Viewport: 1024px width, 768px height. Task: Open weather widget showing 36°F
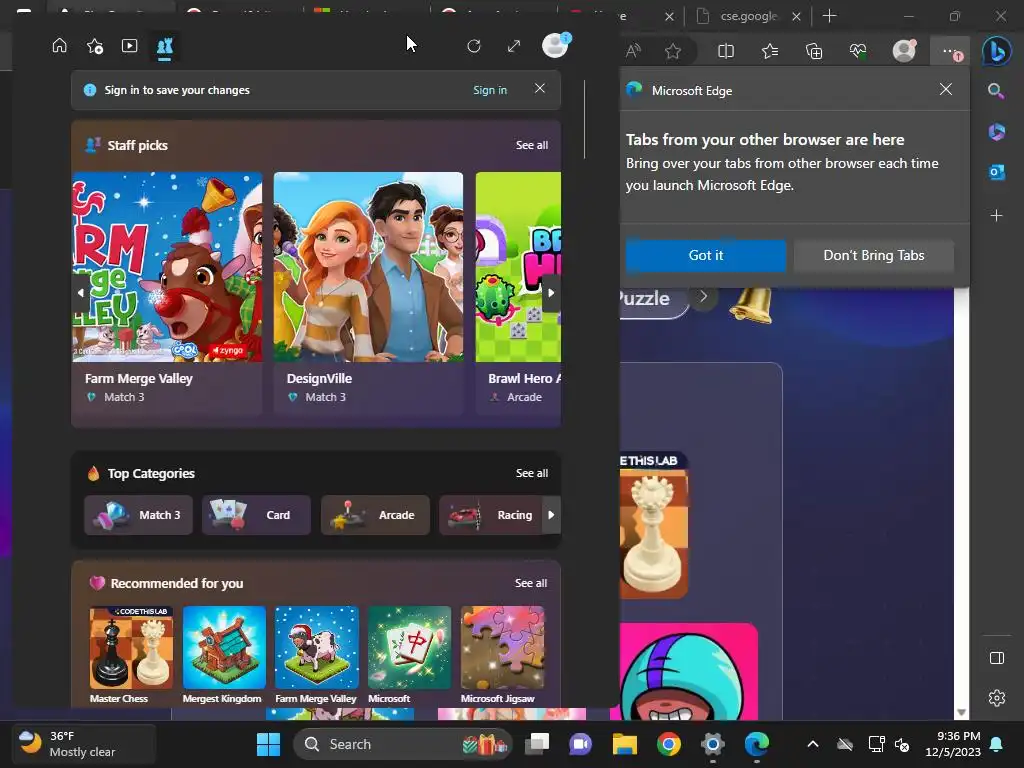[84, 744]
